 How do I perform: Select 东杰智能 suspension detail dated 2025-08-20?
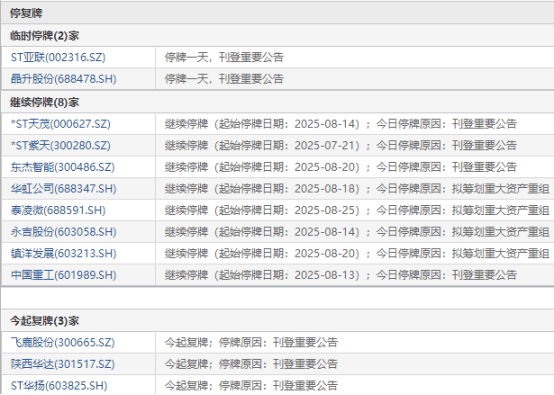coord(341,167)
